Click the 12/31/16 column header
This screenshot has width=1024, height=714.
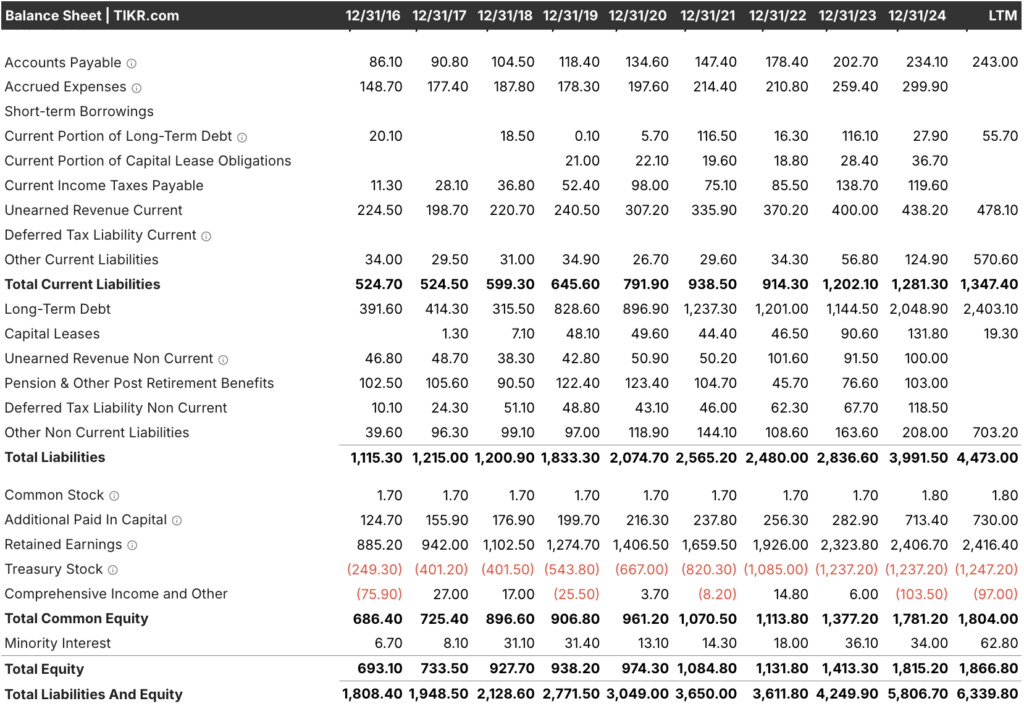coord(374,16)
